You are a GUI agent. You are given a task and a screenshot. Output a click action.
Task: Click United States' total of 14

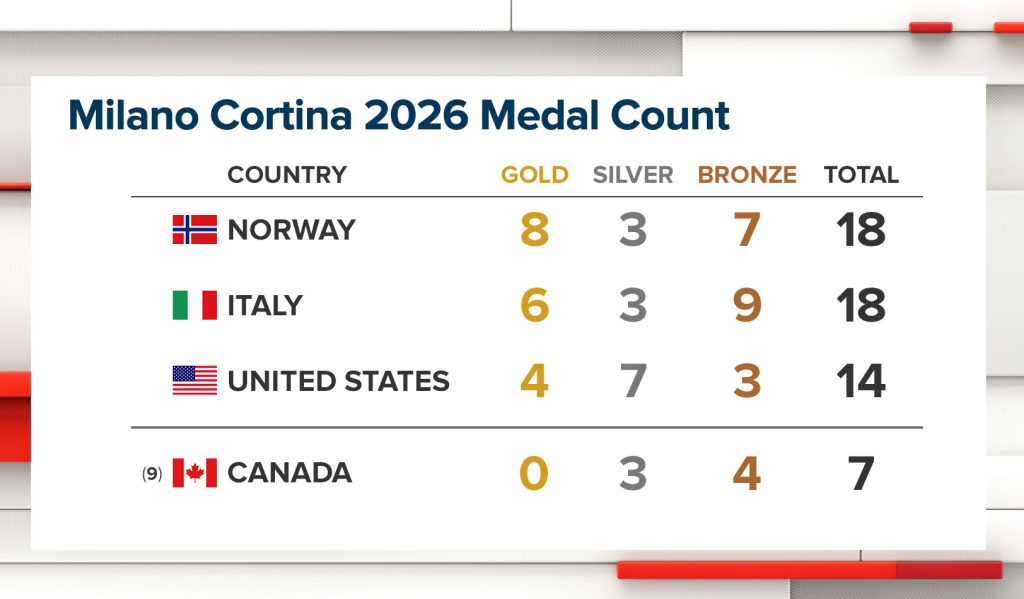tap(861, 381)
